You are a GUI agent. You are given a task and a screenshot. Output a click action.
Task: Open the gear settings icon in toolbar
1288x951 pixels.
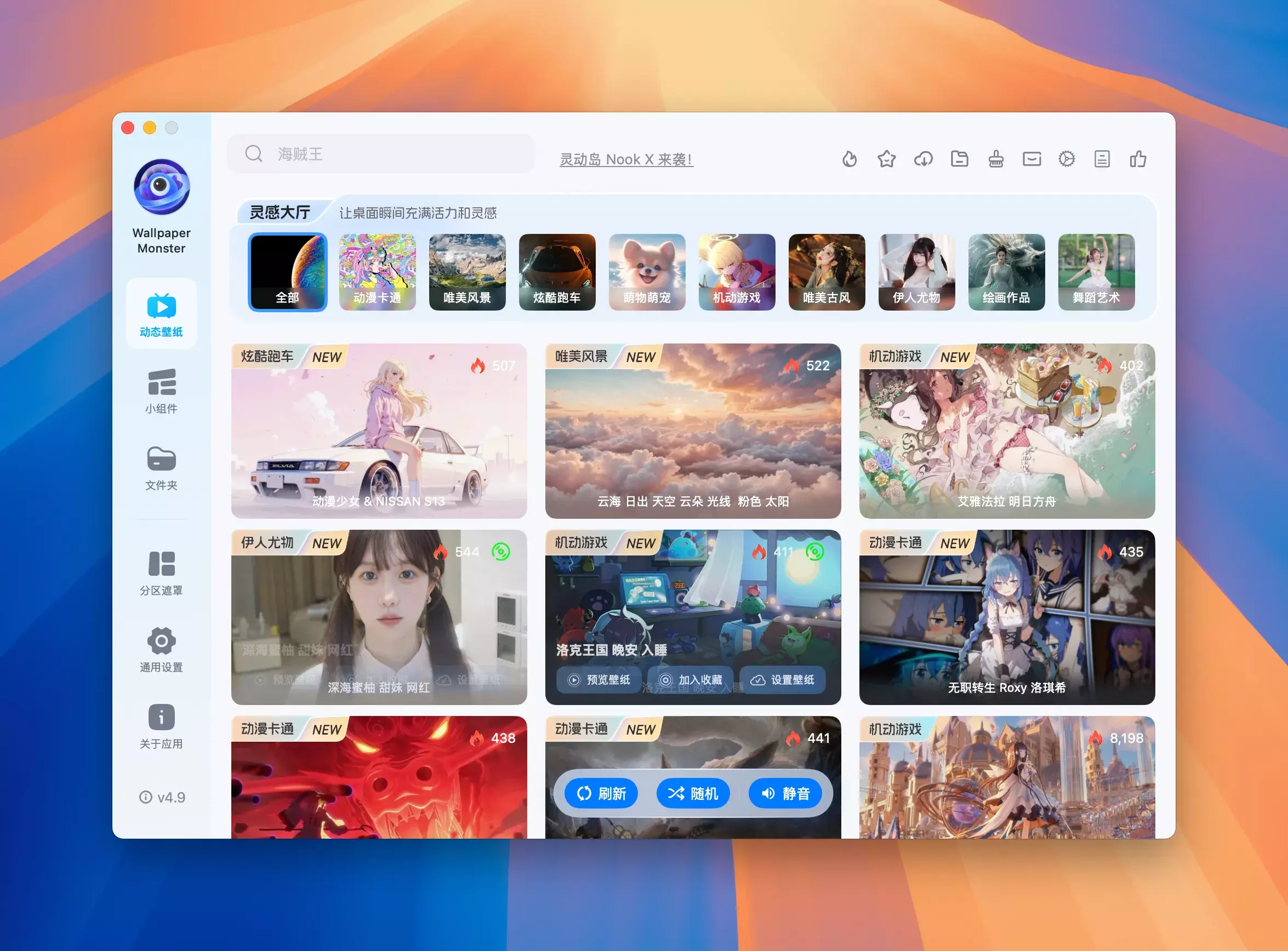point(1067,159)
